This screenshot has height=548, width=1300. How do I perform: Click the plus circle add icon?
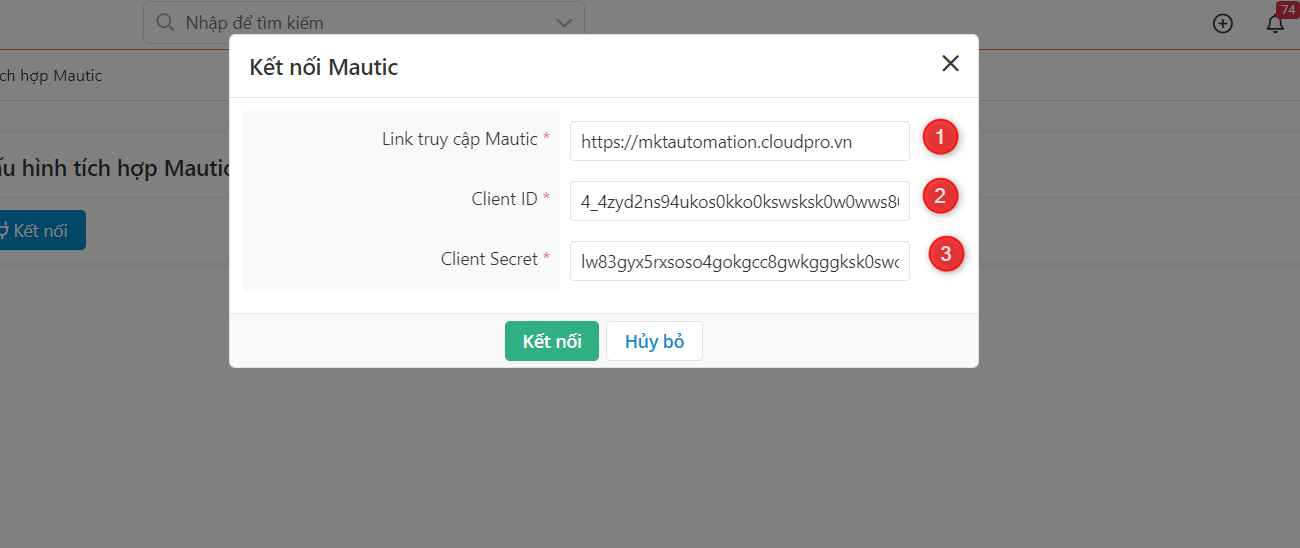[1222, 23]
